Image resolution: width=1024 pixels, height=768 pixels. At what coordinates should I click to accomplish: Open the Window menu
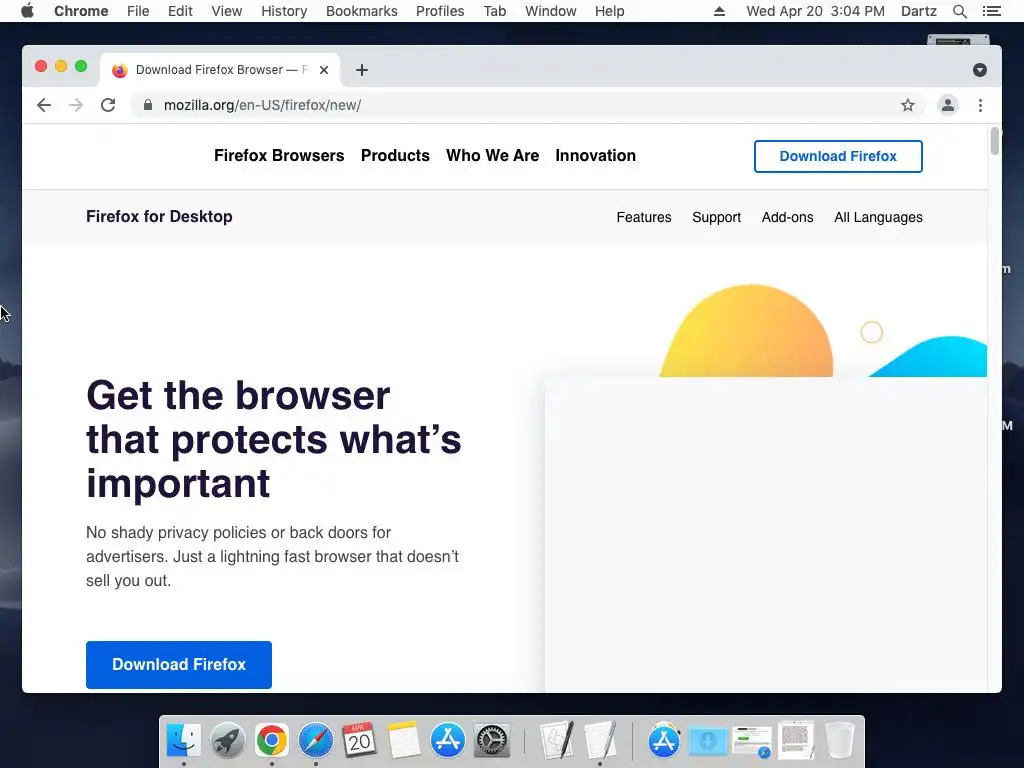[x=551, y=11]
